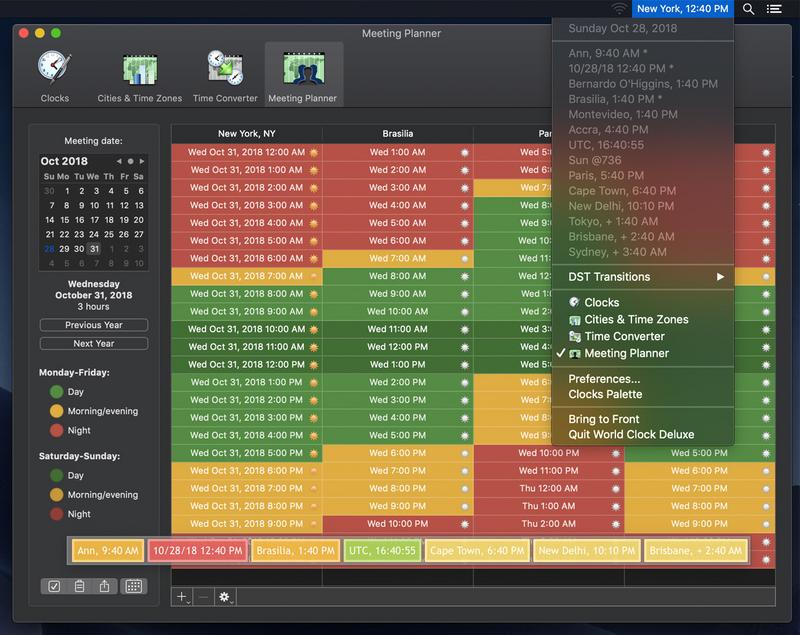
Task: Click the Previous Year button
Action: point(94,325)
